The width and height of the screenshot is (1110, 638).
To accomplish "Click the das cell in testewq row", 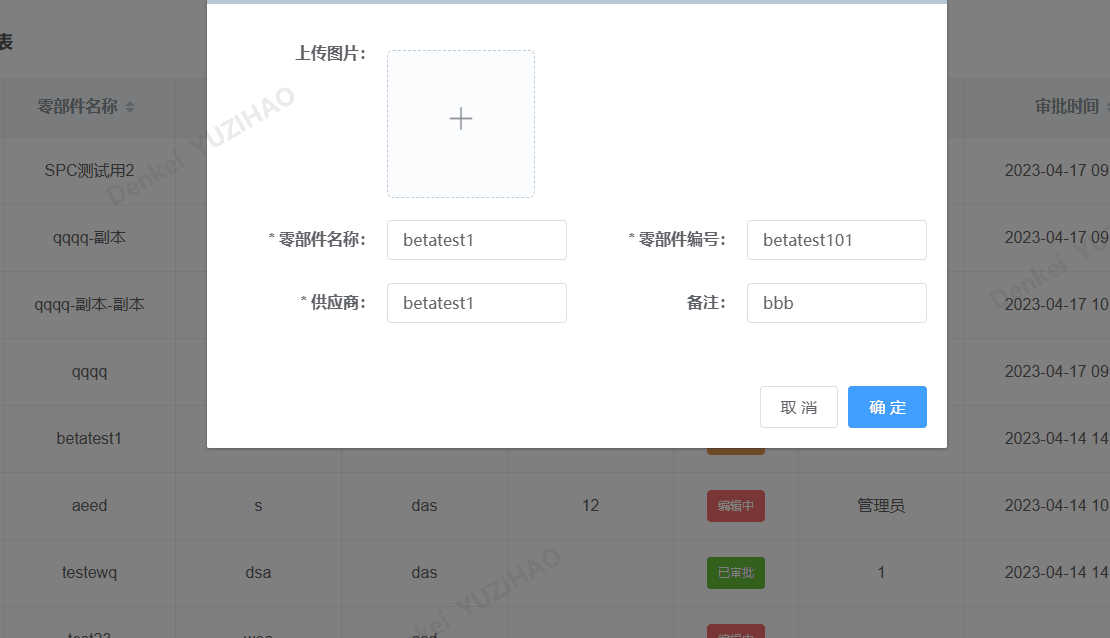I will pos(424,572).
